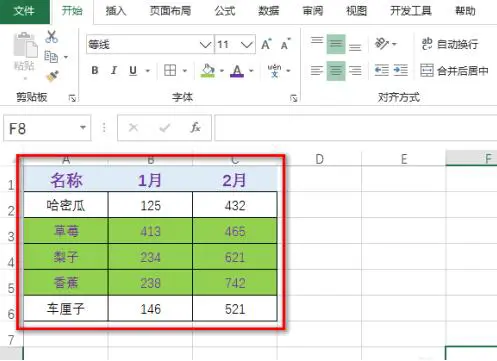Click the 自动换行 wrap text button
The width and height of the screenshot is (497, 361).
(450, 44)
